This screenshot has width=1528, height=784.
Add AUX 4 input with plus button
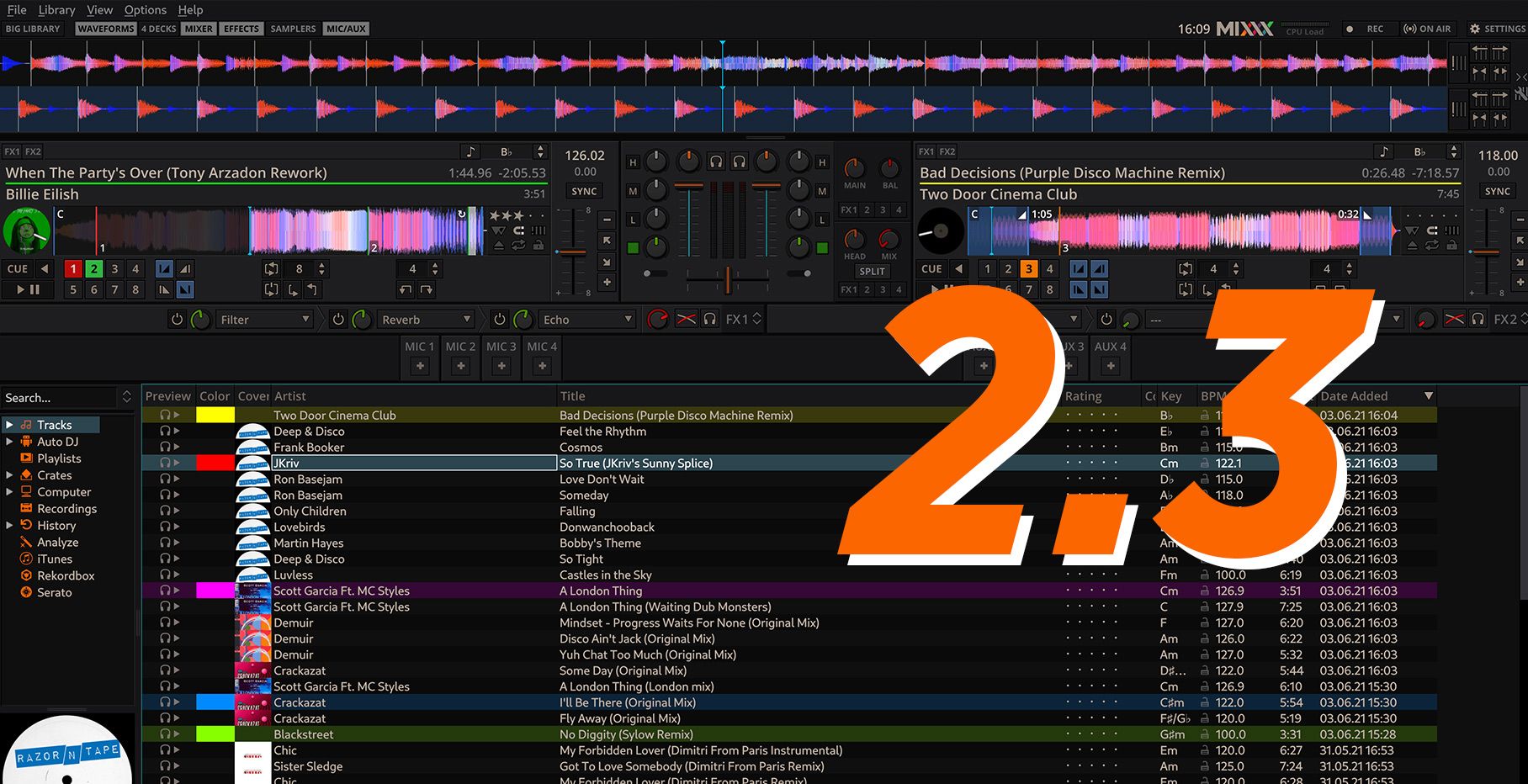1111,366
